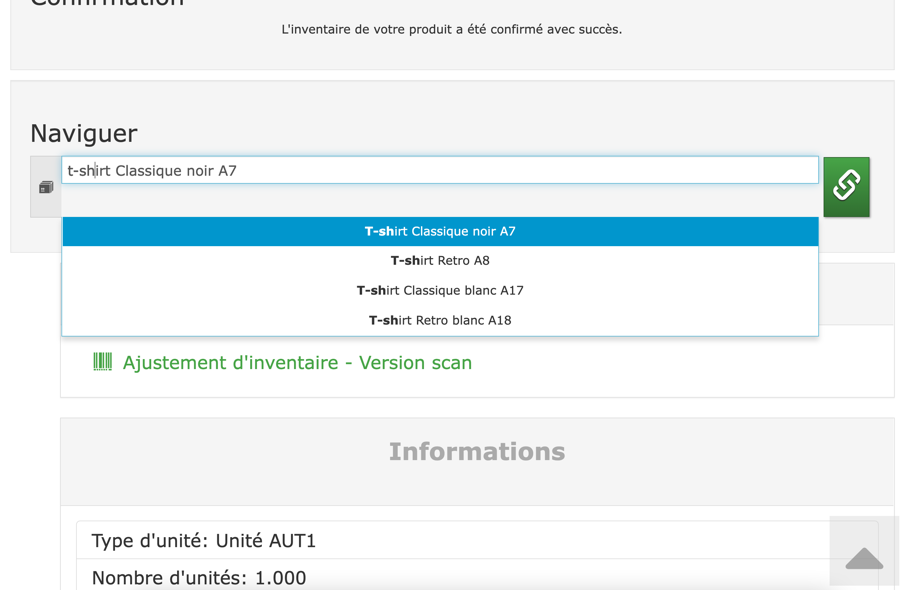This screenshot has width=907, height=590.
Task: Click the product box icon beside search field
Action: [46, 187]
